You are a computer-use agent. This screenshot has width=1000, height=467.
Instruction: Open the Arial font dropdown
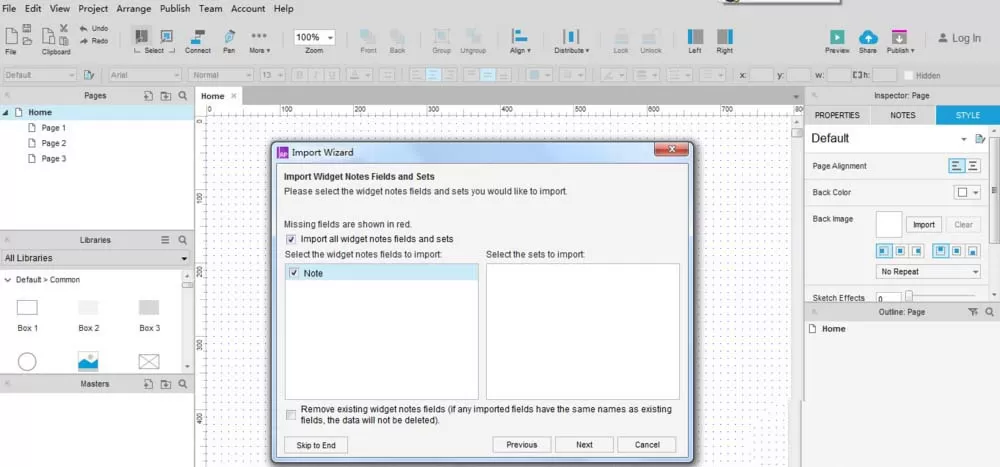click(145, 75)
